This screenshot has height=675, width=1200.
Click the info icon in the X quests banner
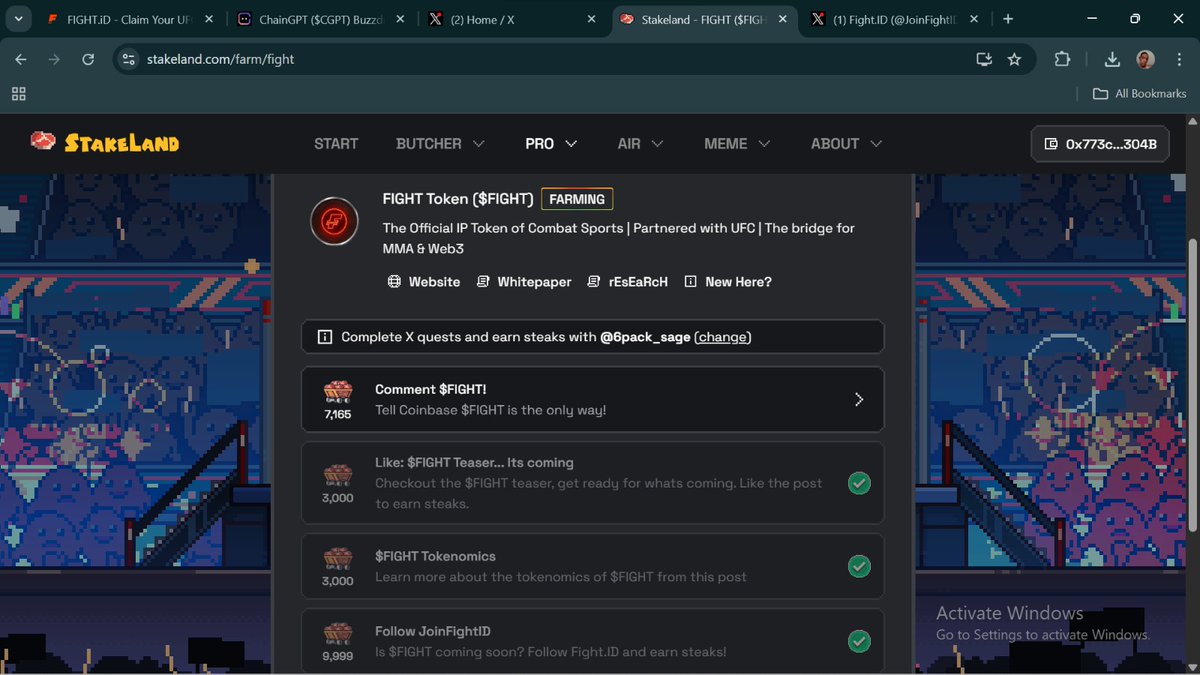[x=324, y=337]
